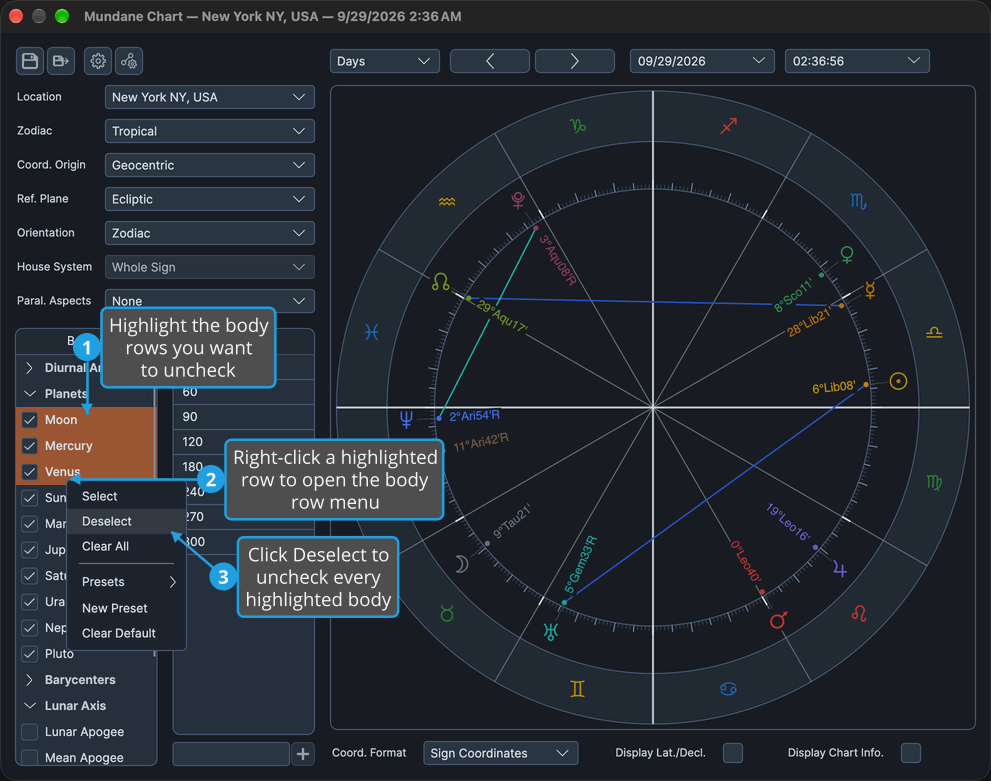
Task: Click the advanced gears settings icon
Action: 129,61
